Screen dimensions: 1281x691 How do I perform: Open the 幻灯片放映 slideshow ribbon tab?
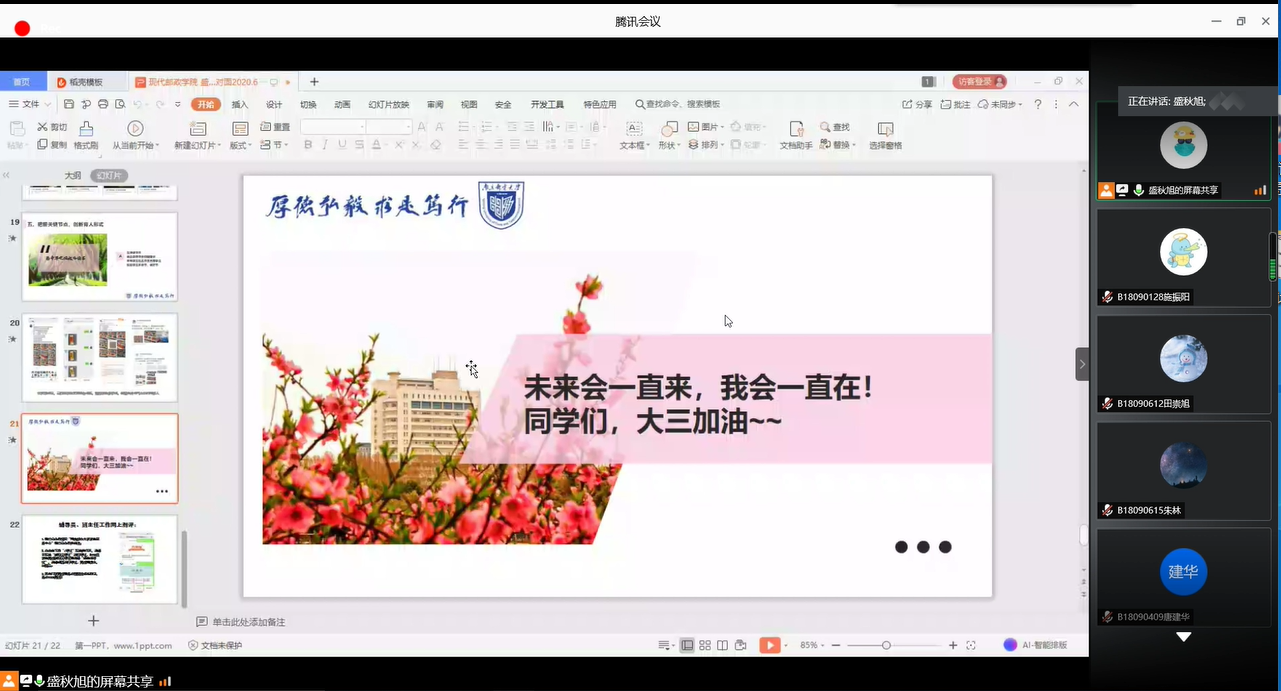(388, 104)
